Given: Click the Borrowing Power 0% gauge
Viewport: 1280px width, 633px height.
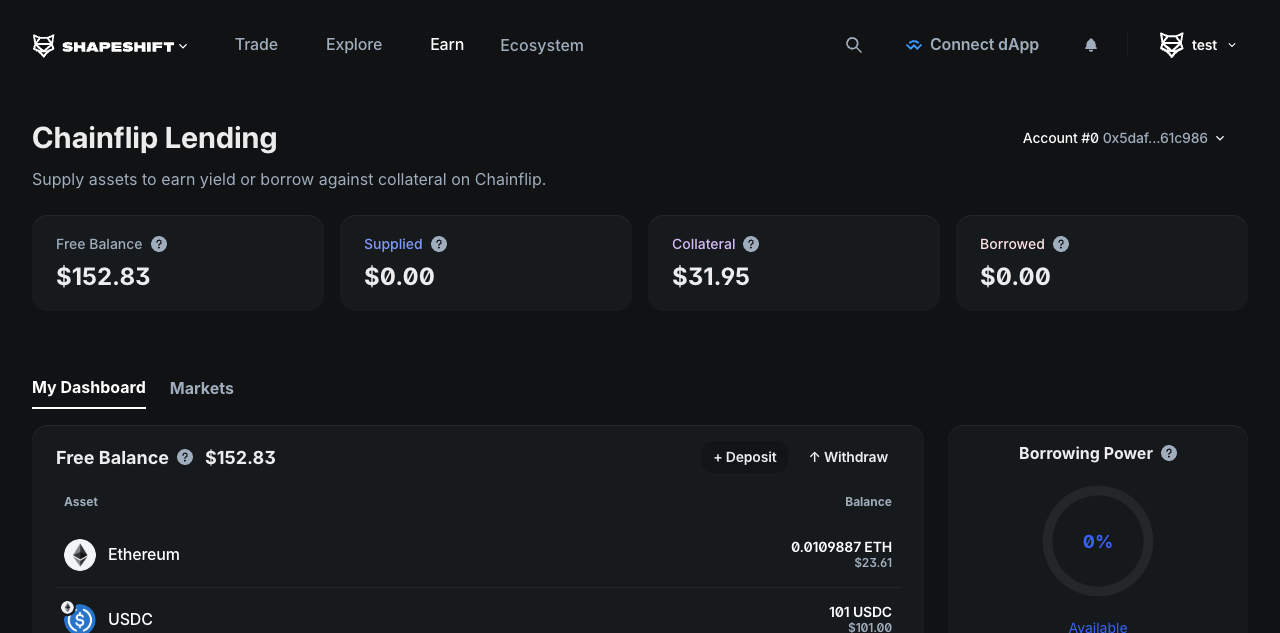Looking at the screenshot, I should 1098,541.
